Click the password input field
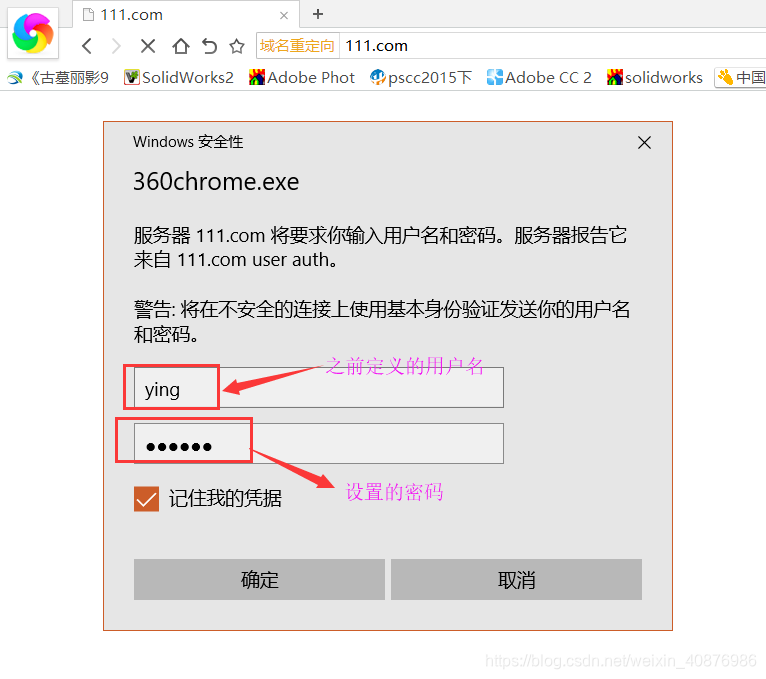This screenshot has width=766, height=679. coord(319,444)
